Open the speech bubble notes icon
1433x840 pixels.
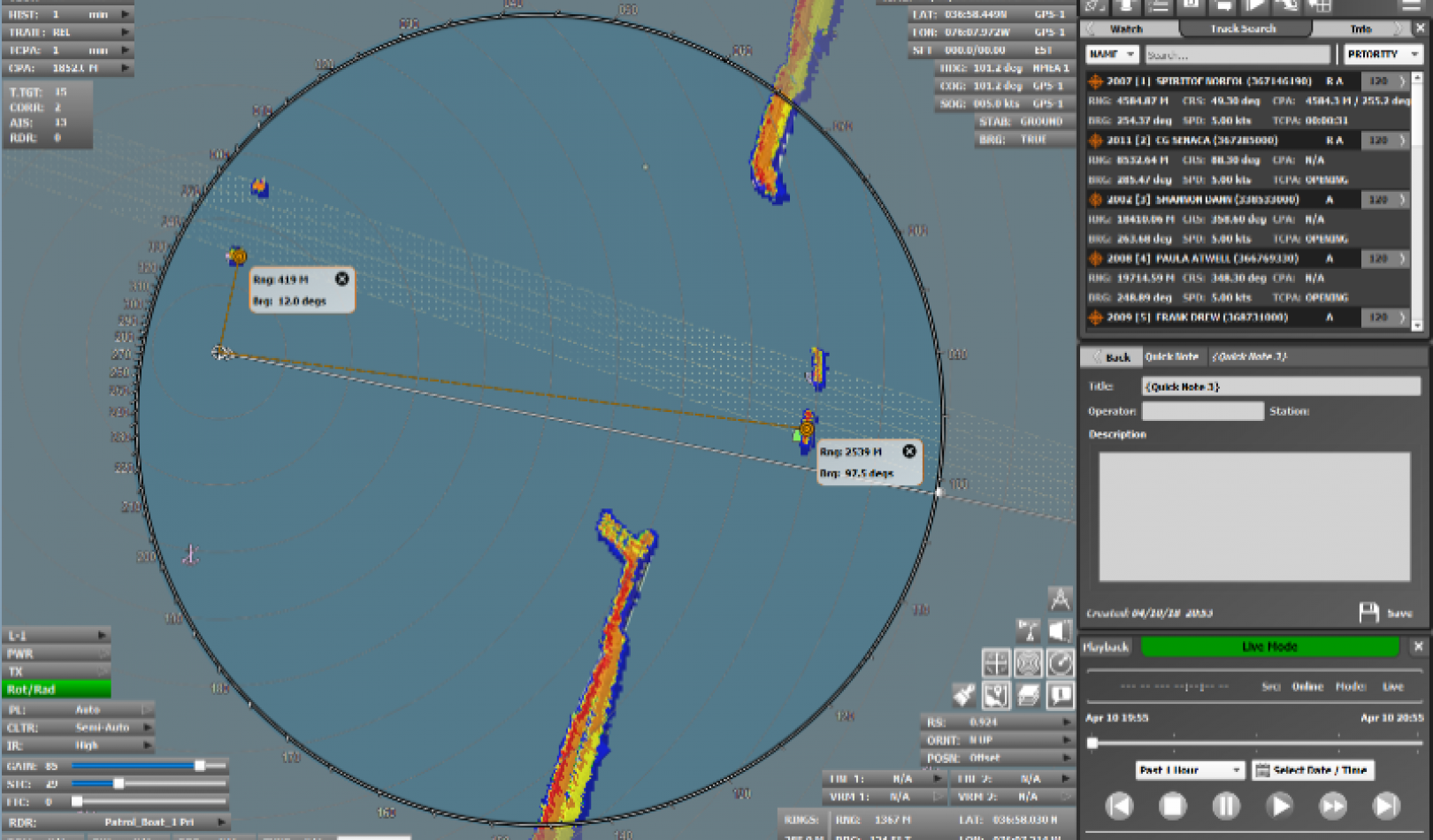(1060, 695)
